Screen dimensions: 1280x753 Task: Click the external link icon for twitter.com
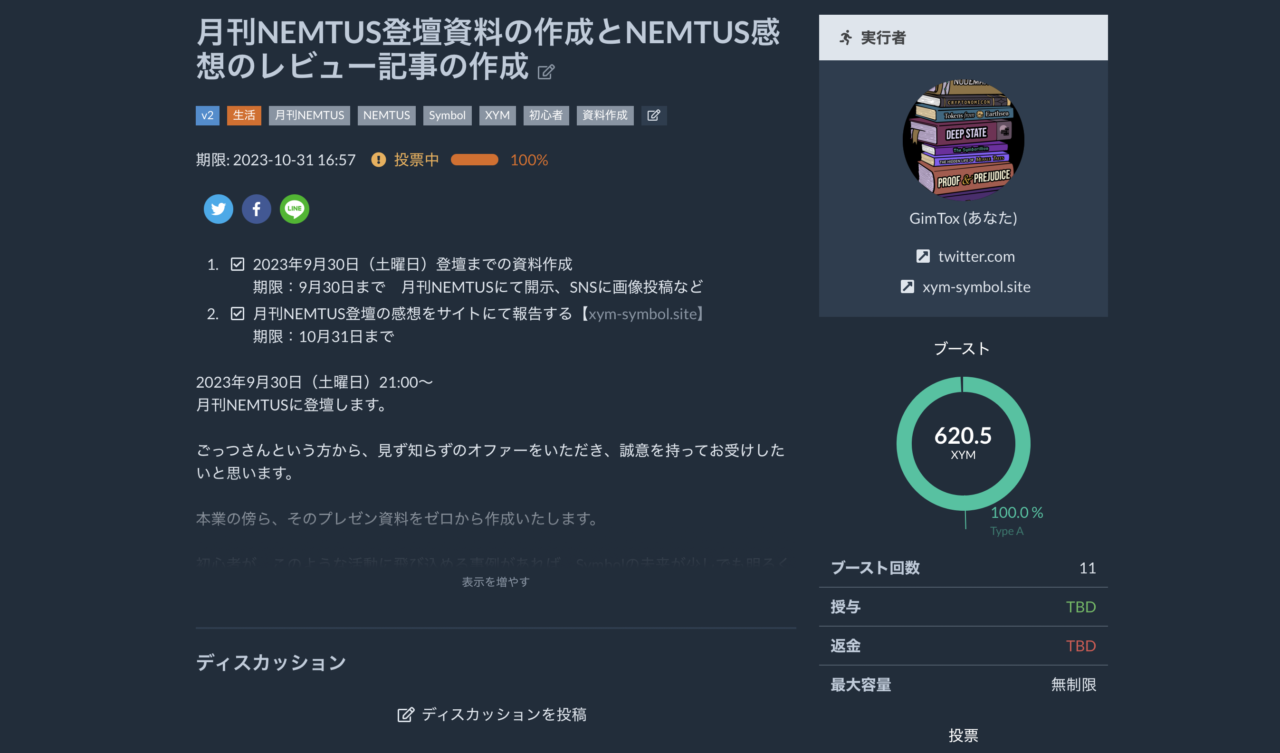[x=923, y=256]
